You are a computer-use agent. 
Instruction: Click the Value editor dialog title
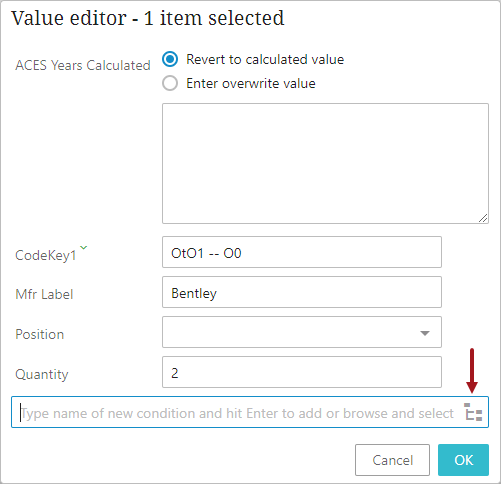pyautogui.click(x=148, y=18)
